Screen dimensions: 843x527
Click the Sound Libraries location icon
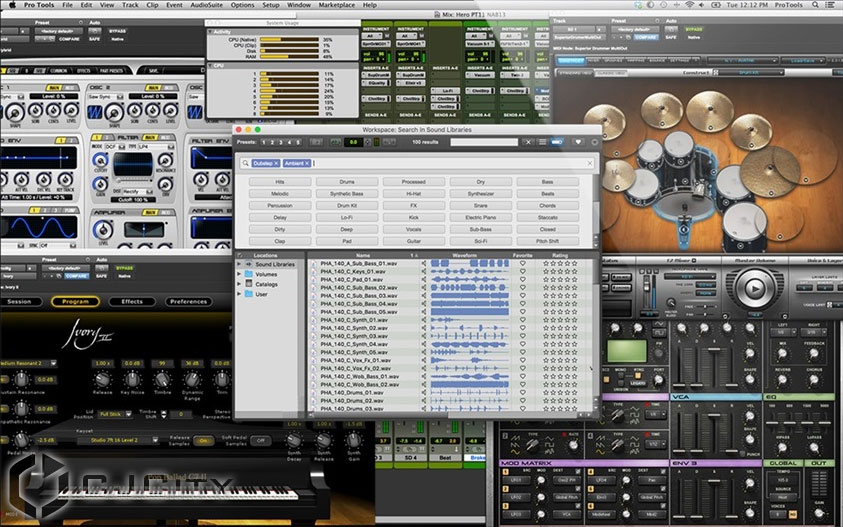tap(249, 264)
